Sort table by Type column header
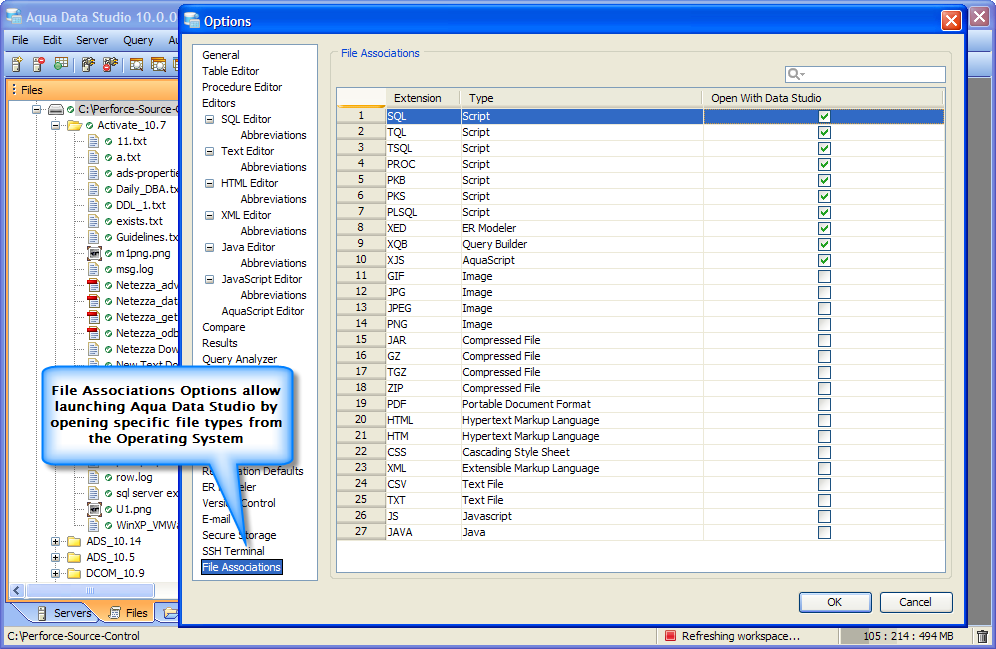This screenshot has width=996, height=649. click(x=581, y=98)
